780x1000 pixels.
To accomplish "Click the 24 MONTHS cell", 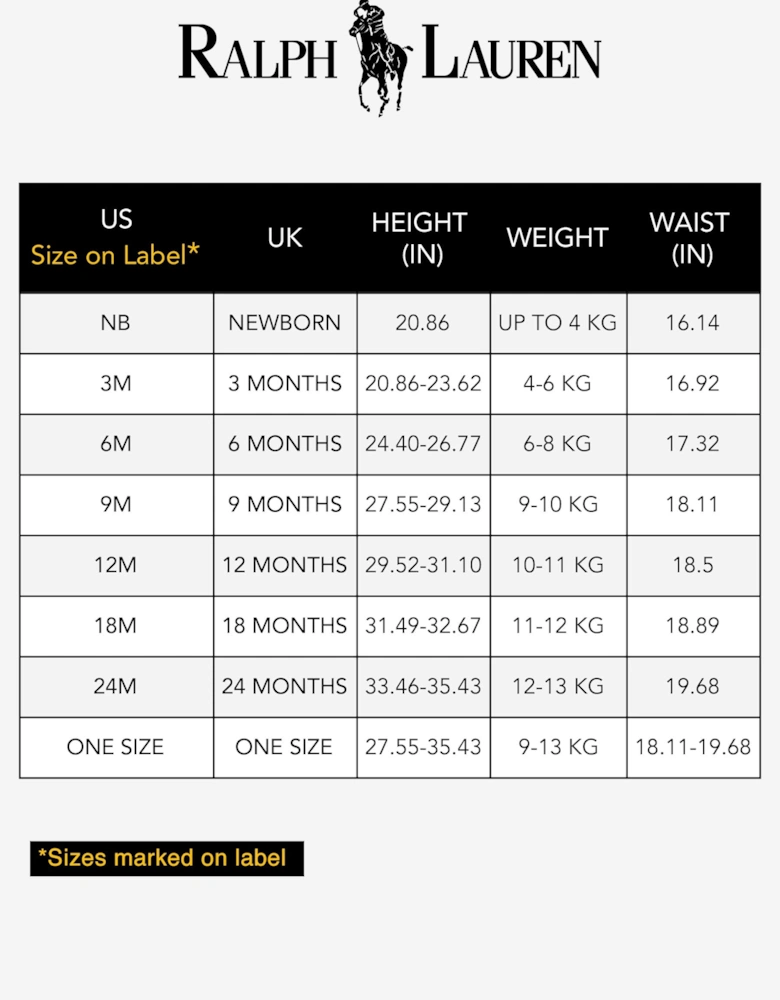I will coord(285,686).
